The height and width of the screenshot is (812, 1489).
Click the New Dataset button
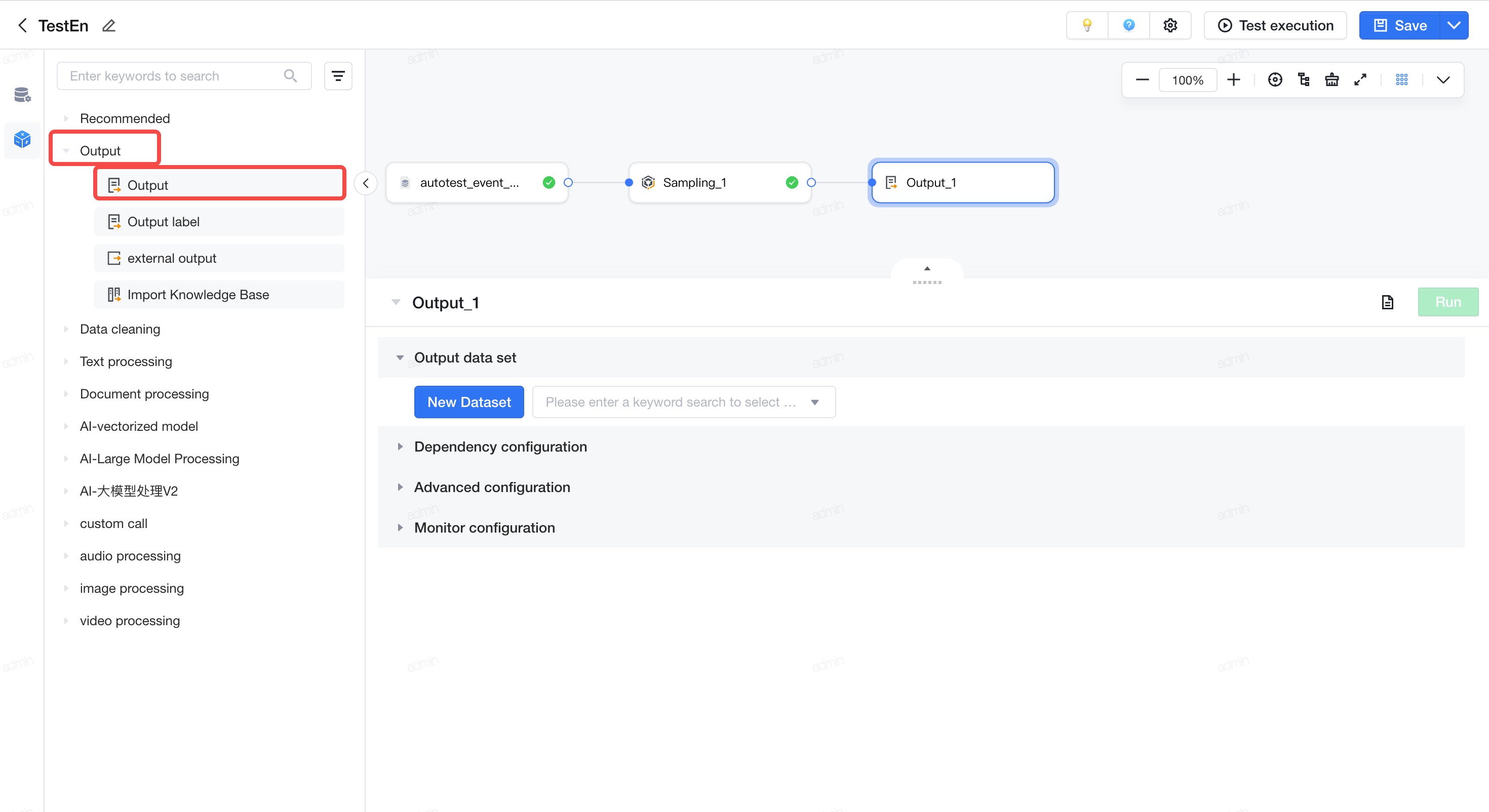coord(469,401)
